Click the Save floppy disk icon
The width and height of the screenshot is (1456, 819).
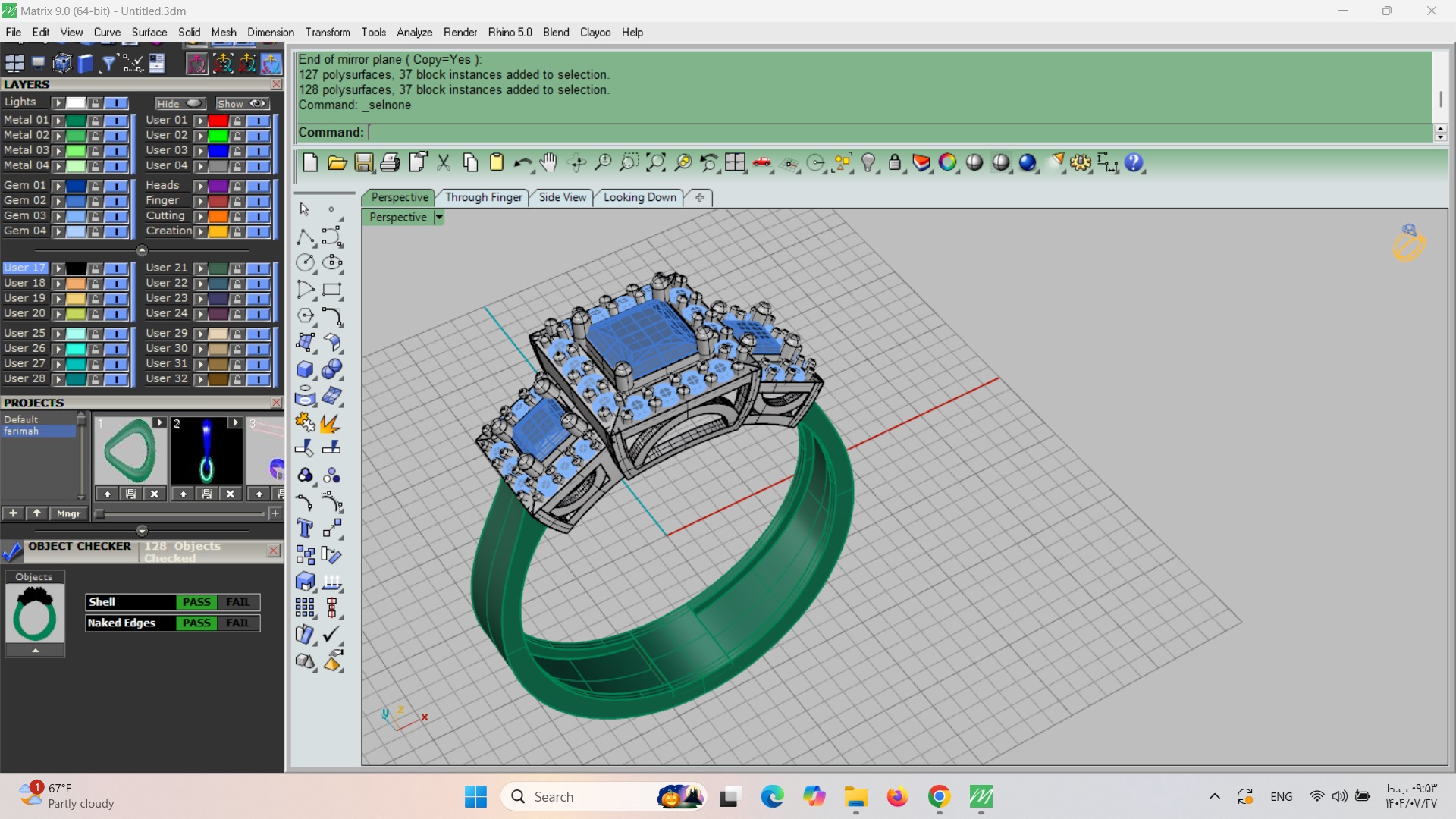363,162
